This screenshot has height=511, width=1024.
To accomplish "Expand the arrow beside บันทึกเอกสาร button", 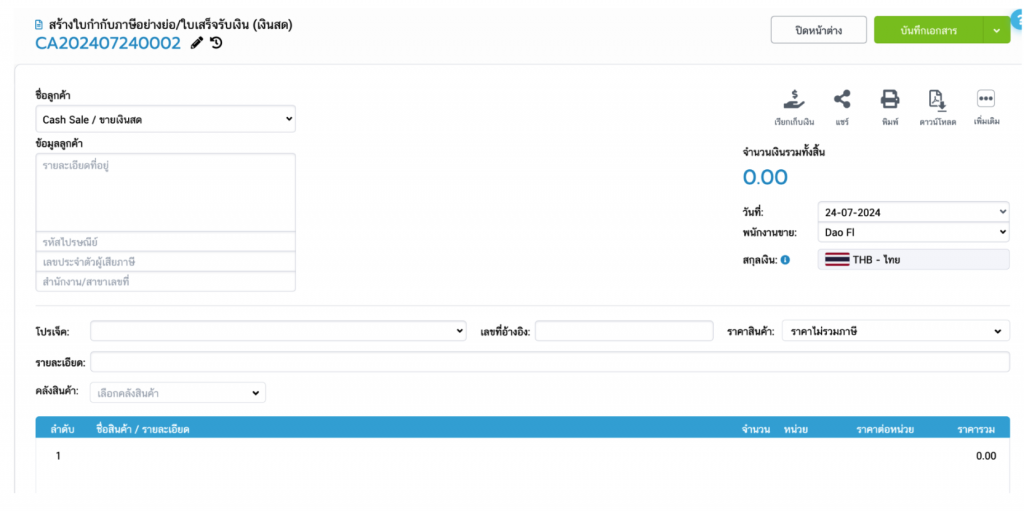I will click(997, 30).
